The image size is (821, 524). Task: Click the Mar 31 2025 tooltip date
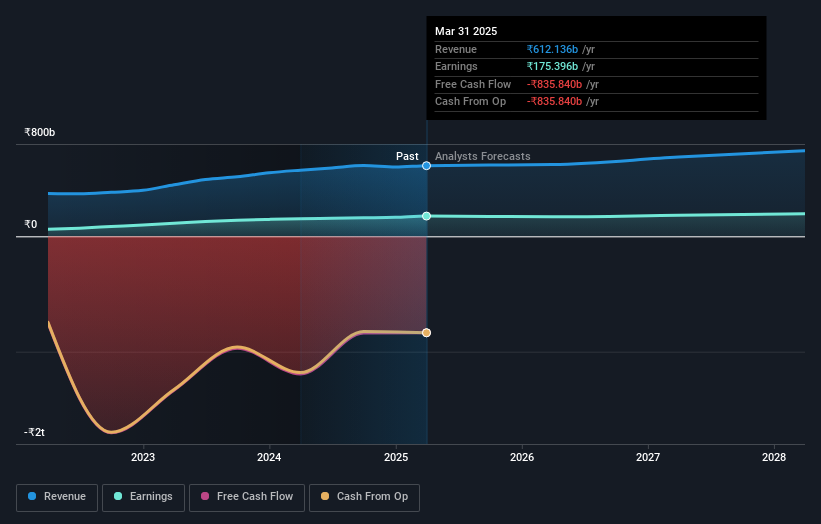tap(466, 31)
